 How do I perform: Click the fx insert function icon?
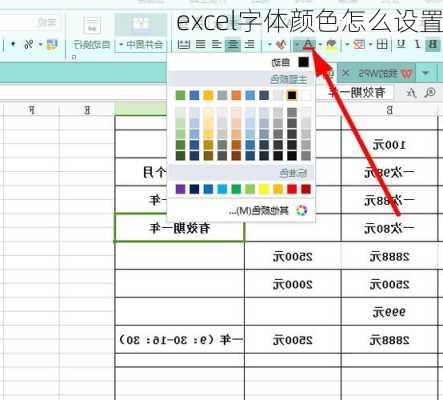point(412,93)
